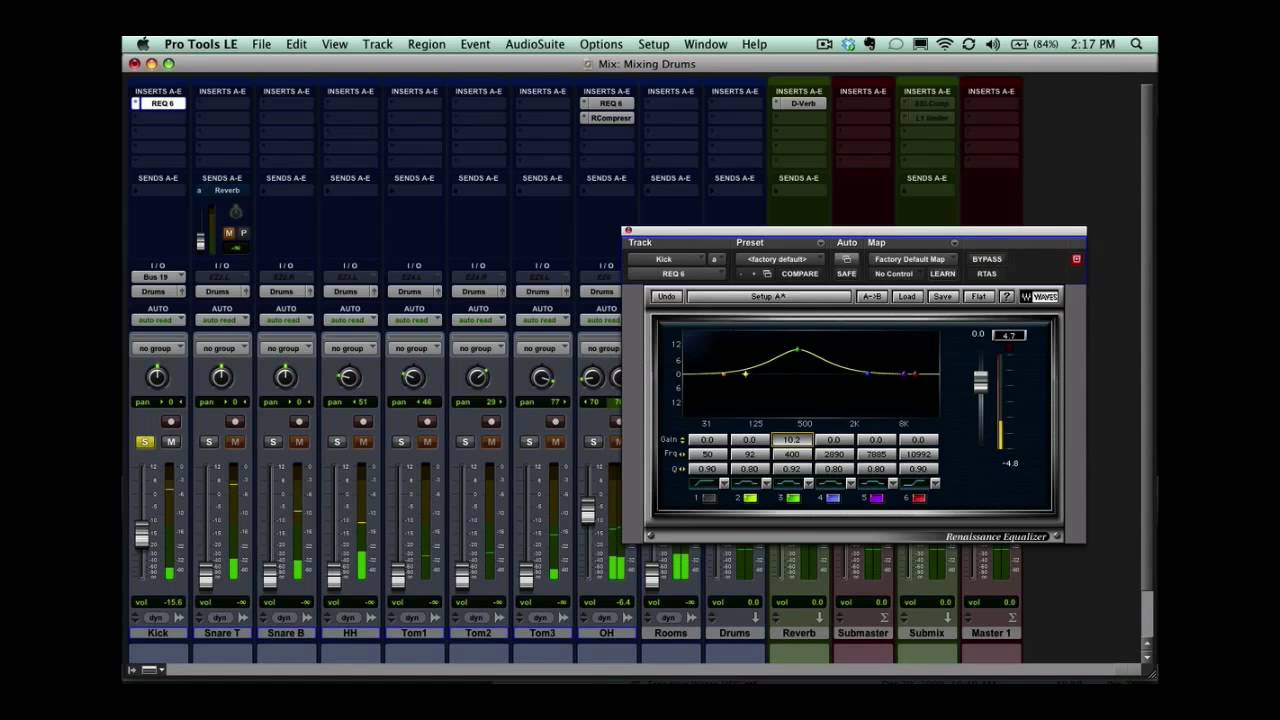Screen dimensions: 1280x720
Task: Click the A->B copy button
Action: pos(872,297)
